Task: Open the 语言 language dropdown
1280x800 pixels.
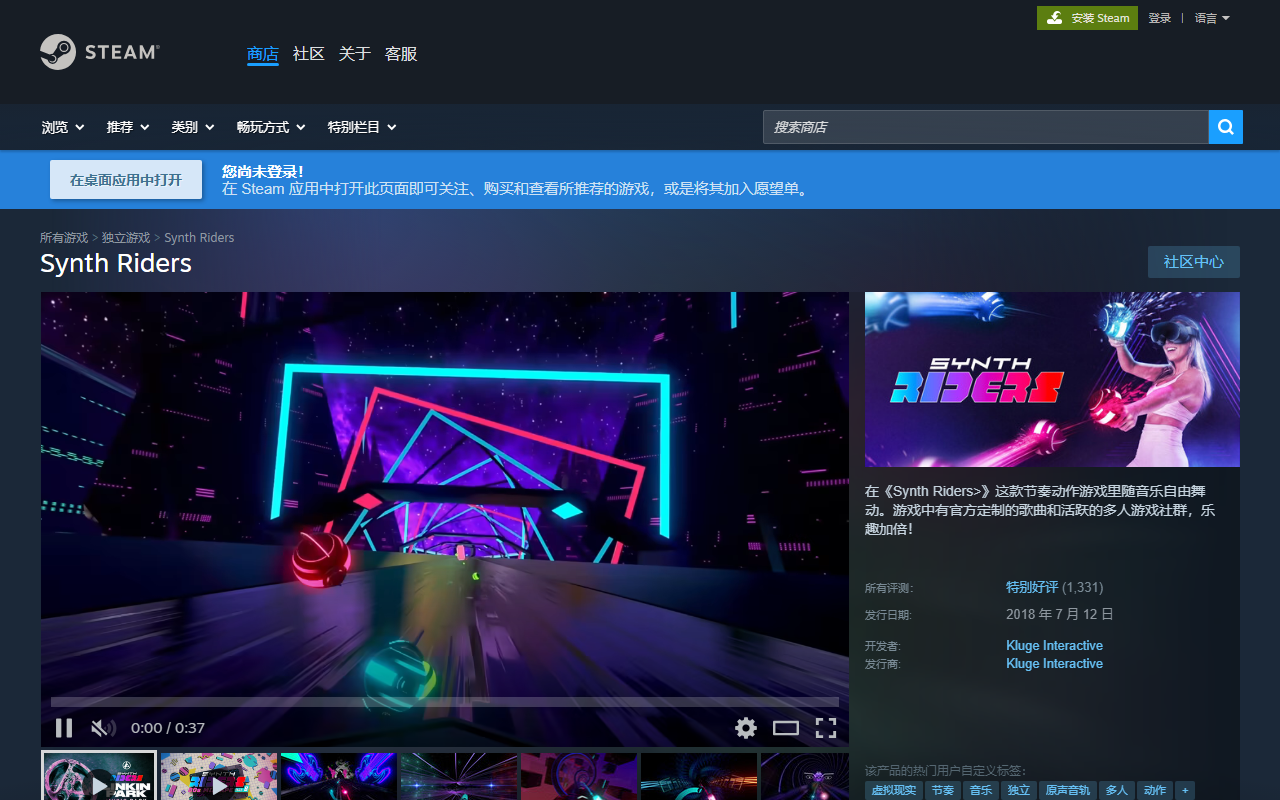Action: point(1212,18)
